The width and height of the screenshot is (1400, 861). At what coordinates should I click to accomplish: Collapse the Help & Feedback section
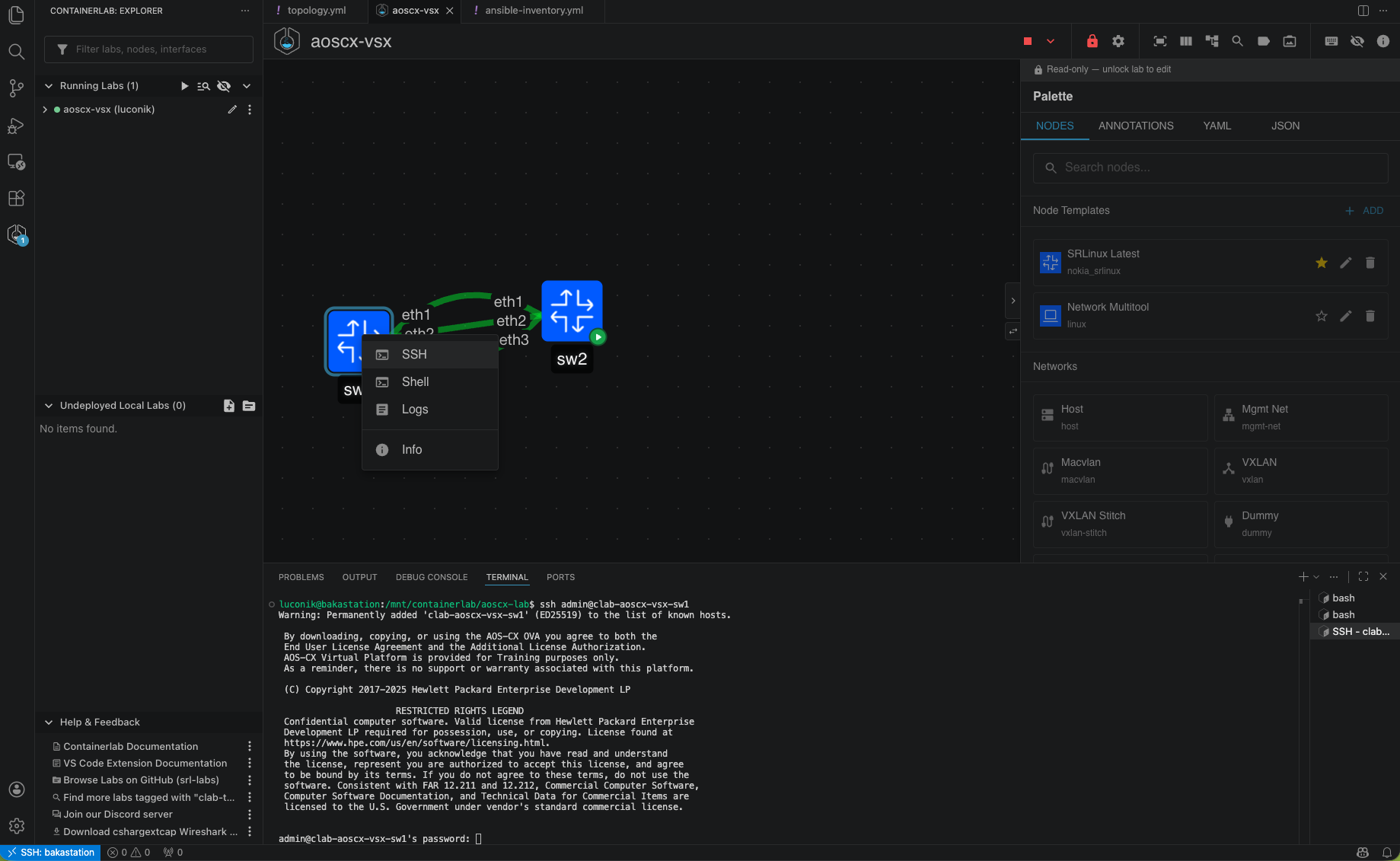(49, 722)
